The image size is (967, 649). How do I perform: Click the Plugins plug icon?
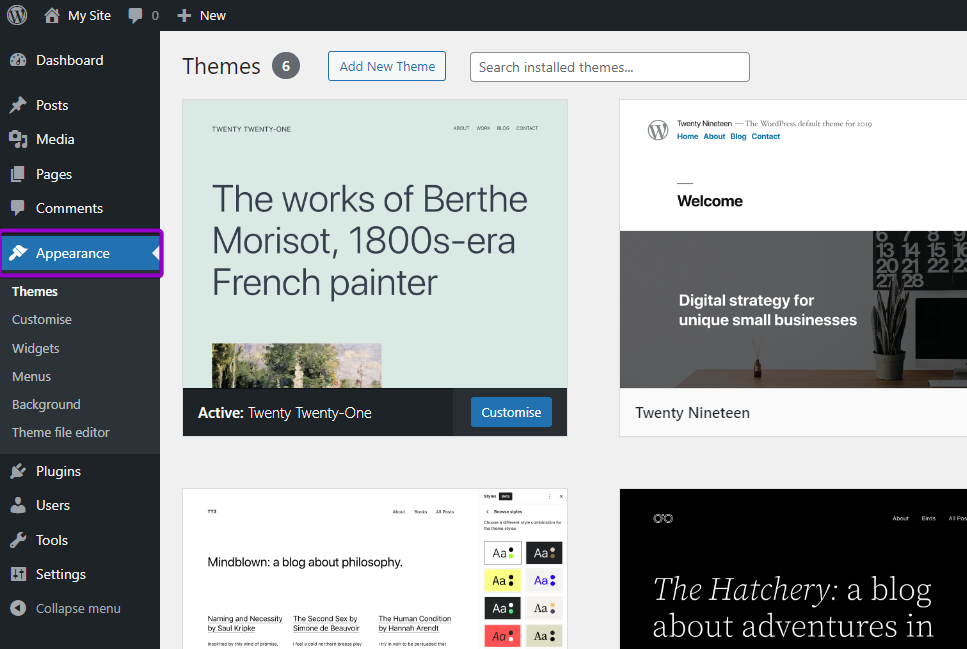(x=19, y=471)
